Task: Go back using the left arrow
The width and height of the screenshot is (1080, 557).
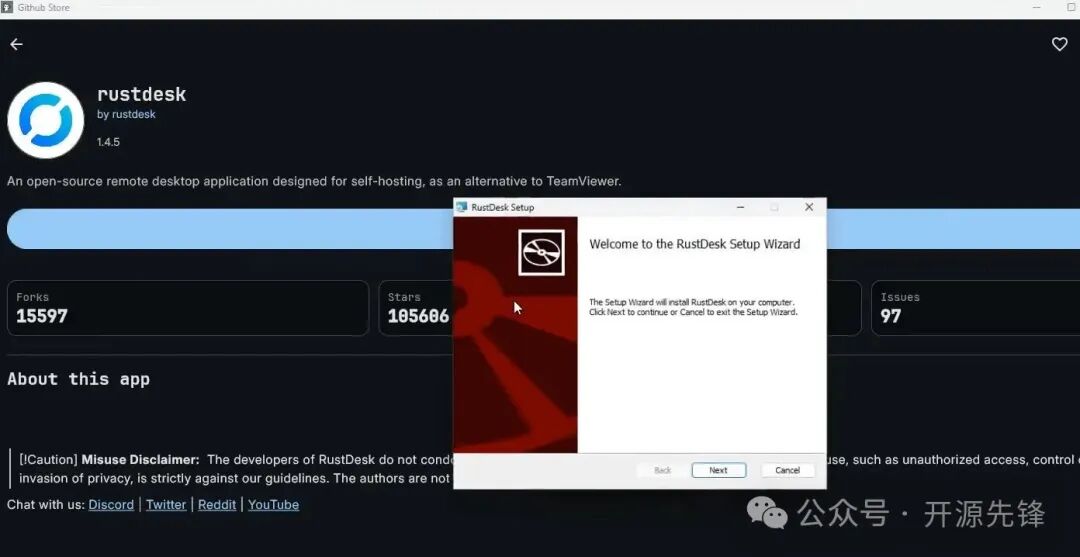Action: pyautogui.click(x=17, y=44)
